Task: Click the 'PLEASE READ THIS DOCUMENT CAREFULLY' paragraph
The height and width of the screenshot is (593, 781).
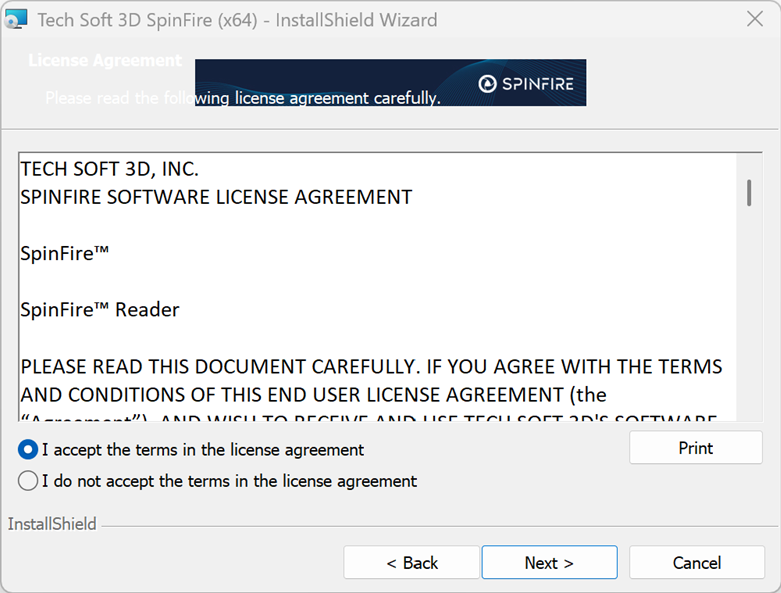Action: coord(370,367)
